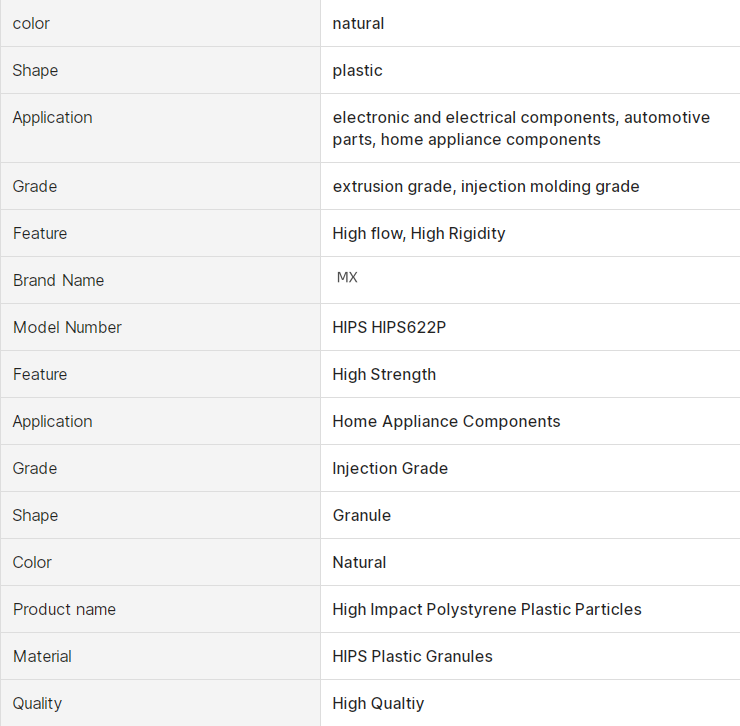The height and width of the screenshot is (726, 740).
Task: Click 'High Impact Polystyrene Plastic Particles' text
Action: click(x=486, y=609)
